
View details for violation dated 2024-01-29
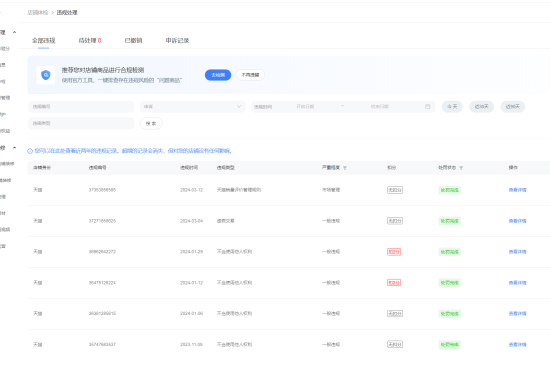point(517,252)
